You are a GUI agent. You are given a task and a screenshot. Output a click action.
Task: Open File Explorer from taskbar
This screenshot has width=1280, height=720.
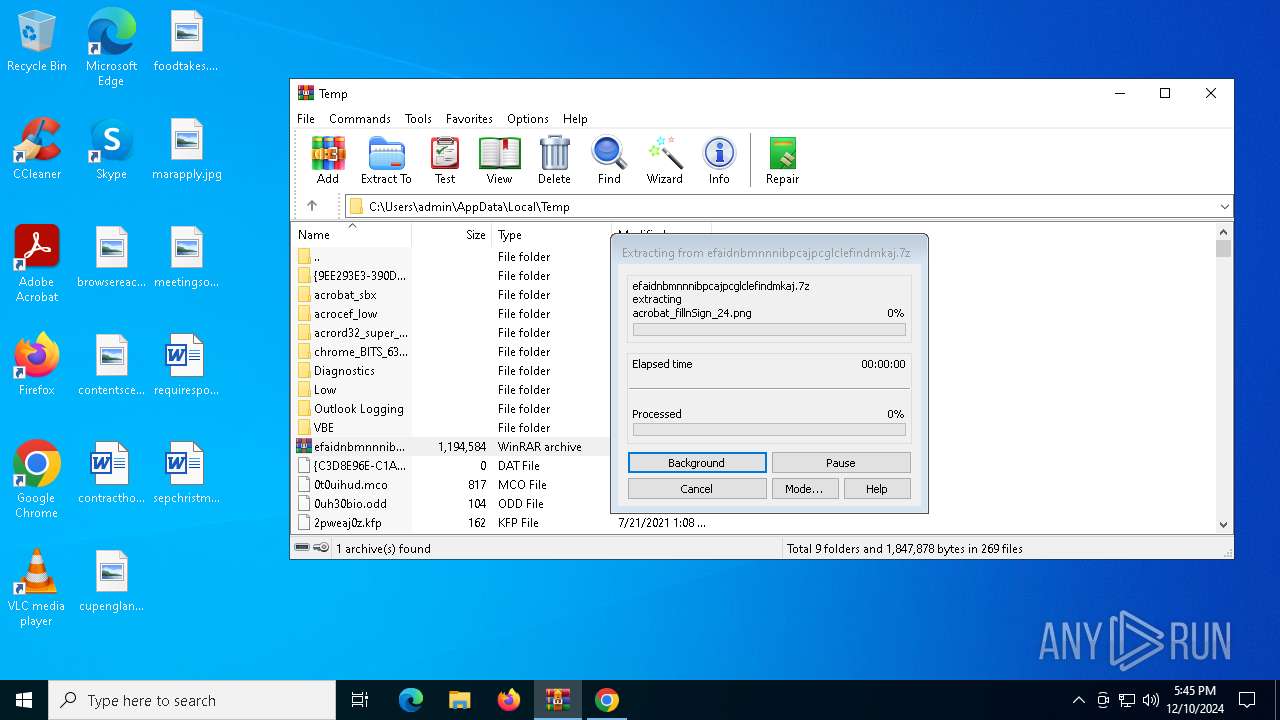[460, 700]
